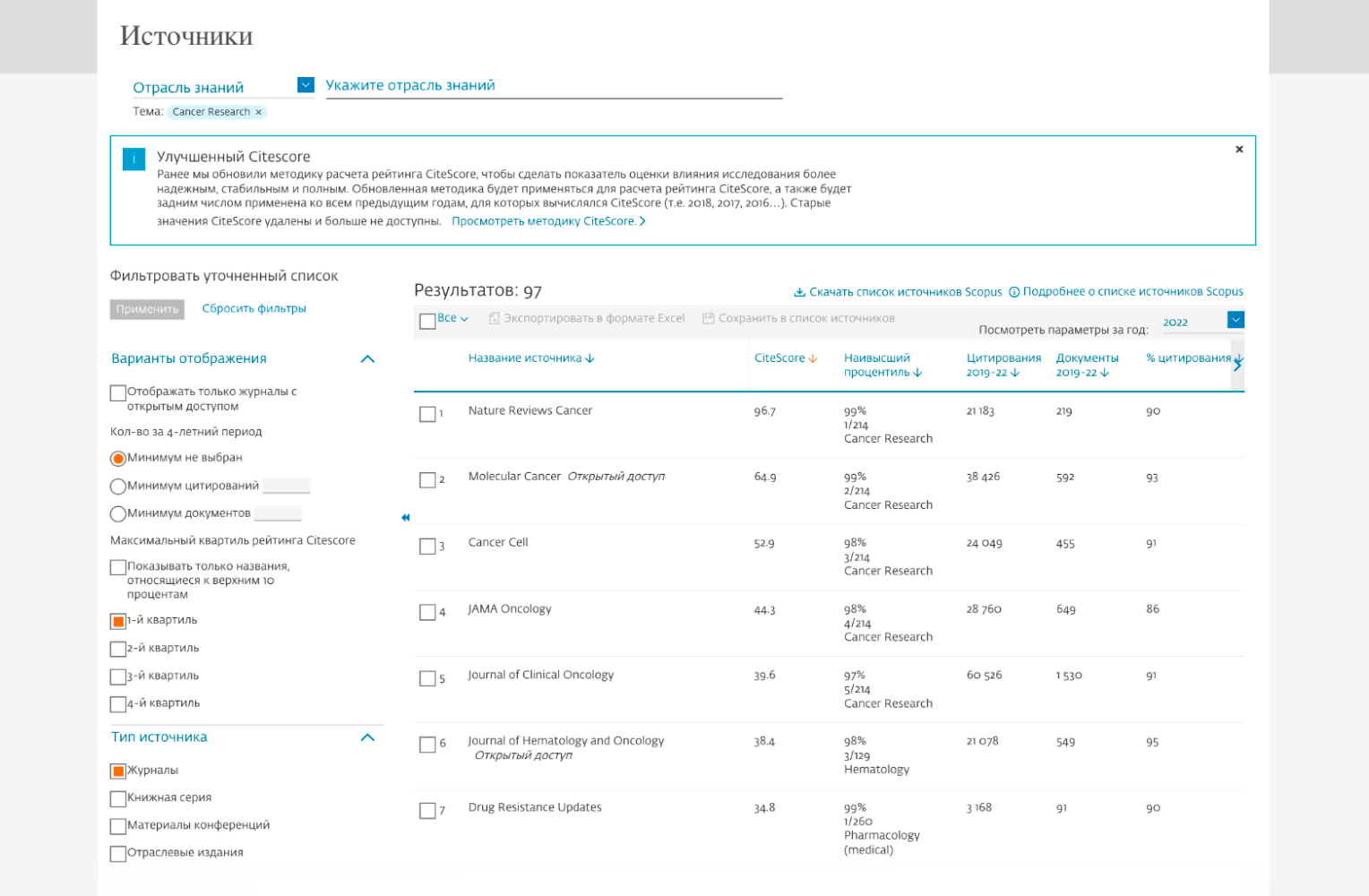
Task: Open Подробнее о списке источников Scopus
Action: click(1132, 292)
